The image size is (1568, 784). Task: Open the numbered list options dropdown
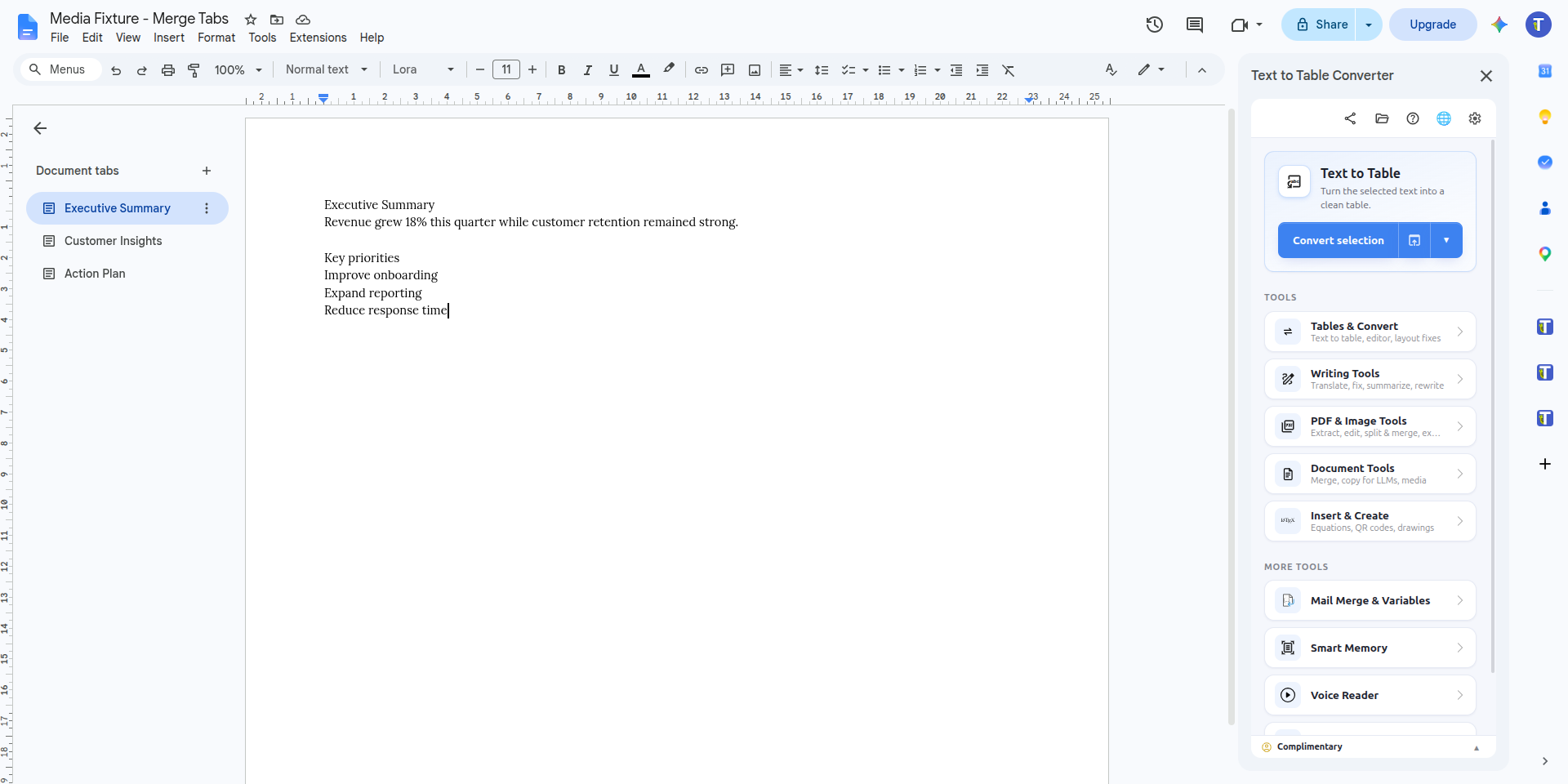point(938,70)
